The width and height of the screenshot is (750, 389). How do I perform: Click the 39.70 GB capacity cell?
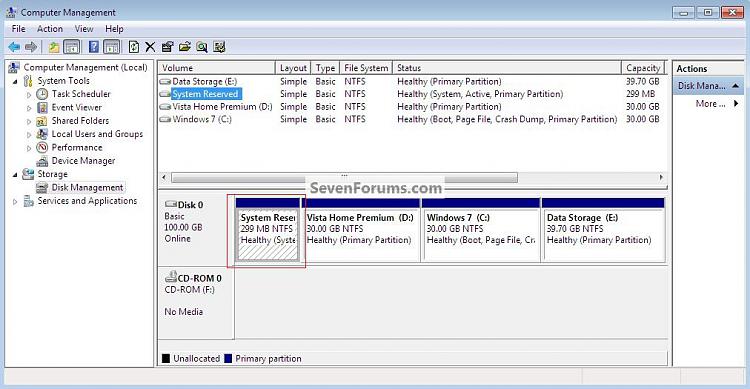click(x=642, y=81)
